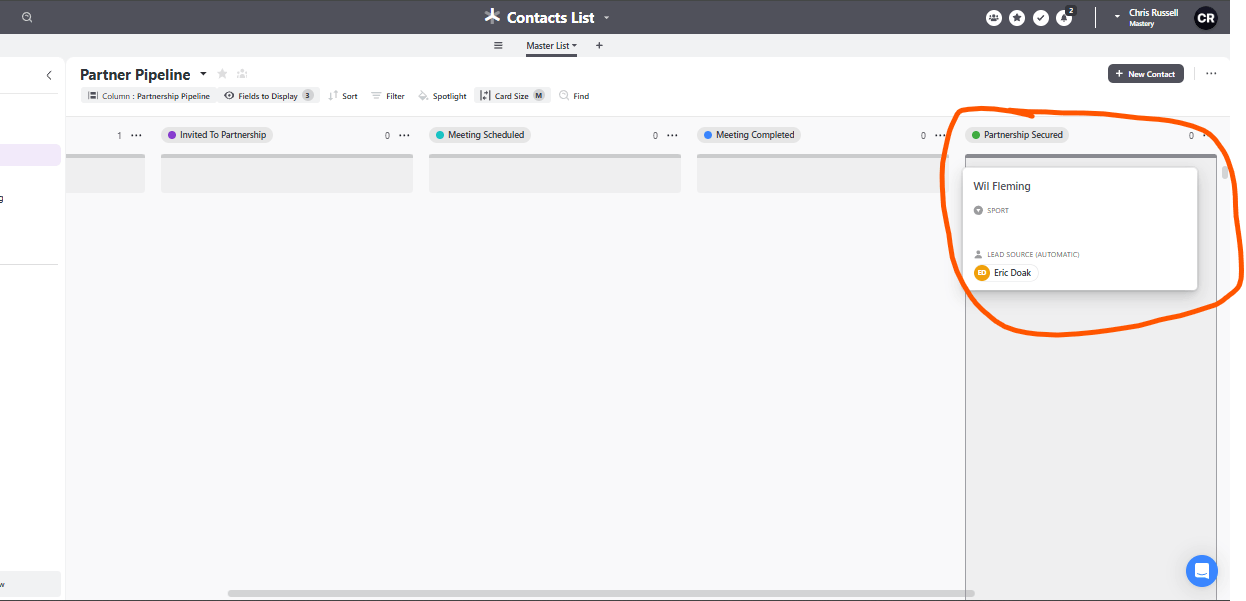Screen dimensions: 1246x601
Task: Click the CR profile avatar
Action: tap(1206, 17)
